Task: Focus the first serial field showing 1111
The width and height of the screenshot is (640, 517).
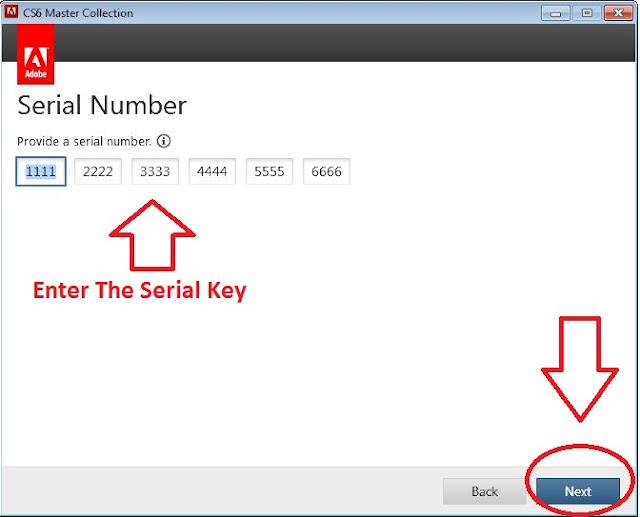Action: (41, 171)
